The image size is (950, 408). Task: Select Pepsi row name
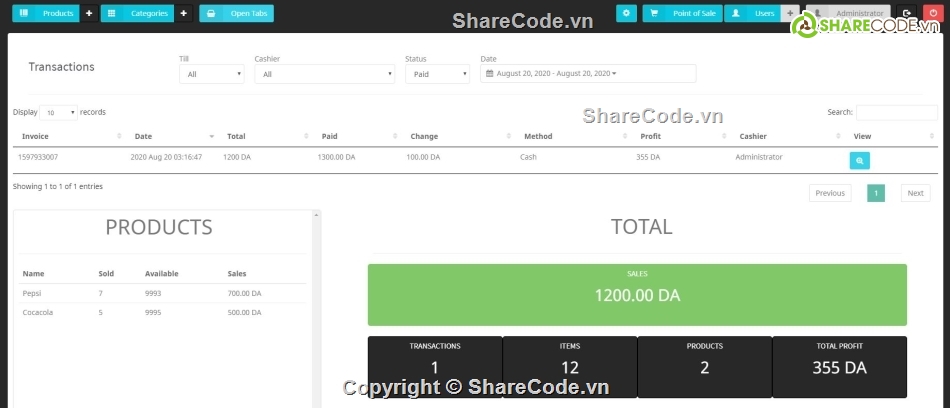(x=32, y=293)
